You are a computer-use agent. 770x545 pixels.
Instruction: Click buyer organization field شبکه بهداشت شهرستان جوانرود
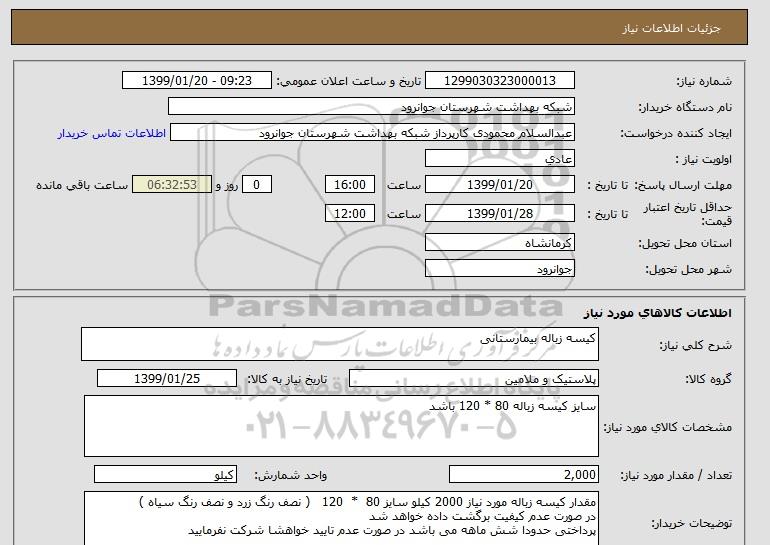click(x=371, y=107)
